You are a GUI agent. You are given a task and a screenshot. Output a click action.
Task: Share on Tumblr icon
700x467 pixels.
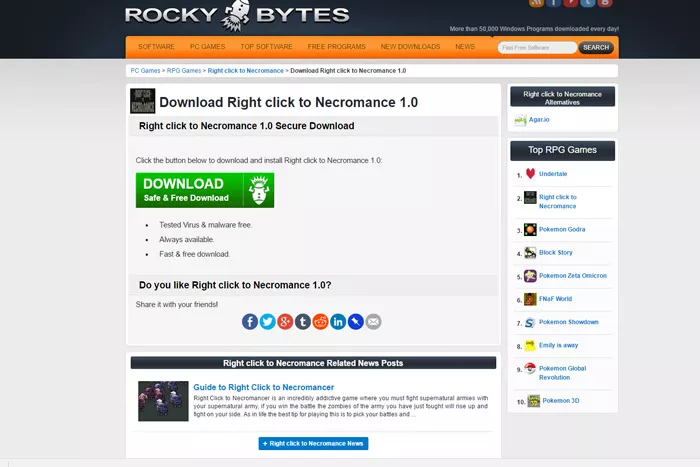[303, 321]
